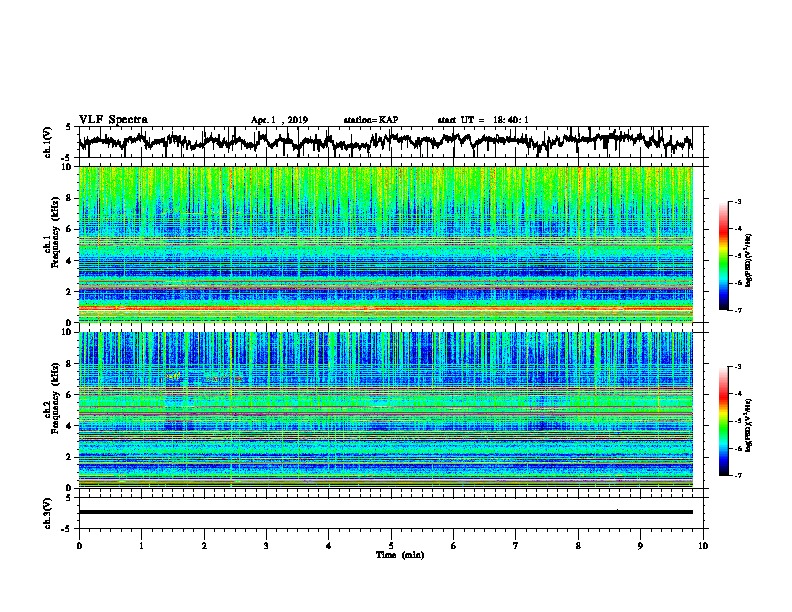Click the time-axis tick label "7"
This screenshot has height=612, width=792.
click(x=516, y=546)
